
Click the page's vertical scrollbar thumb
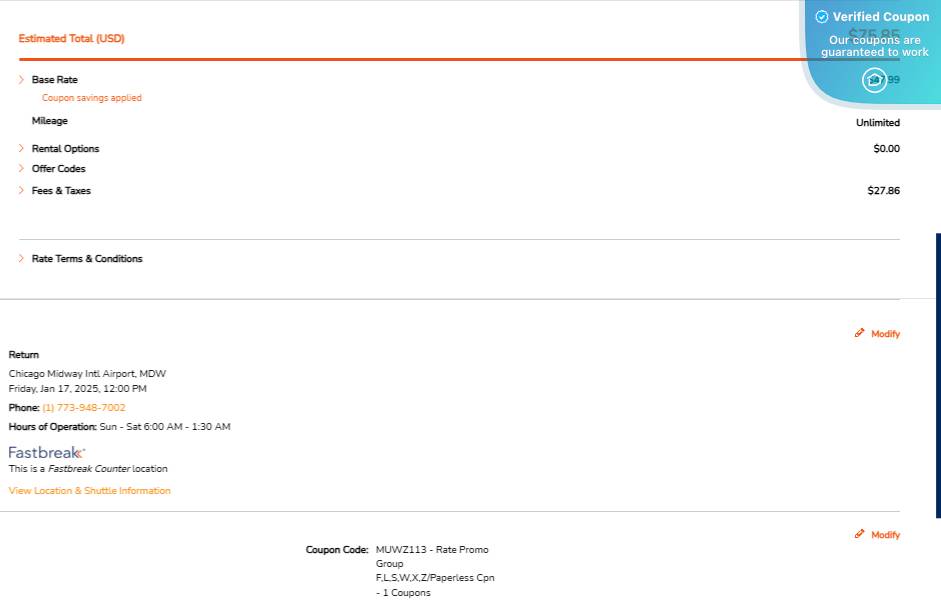938,375
